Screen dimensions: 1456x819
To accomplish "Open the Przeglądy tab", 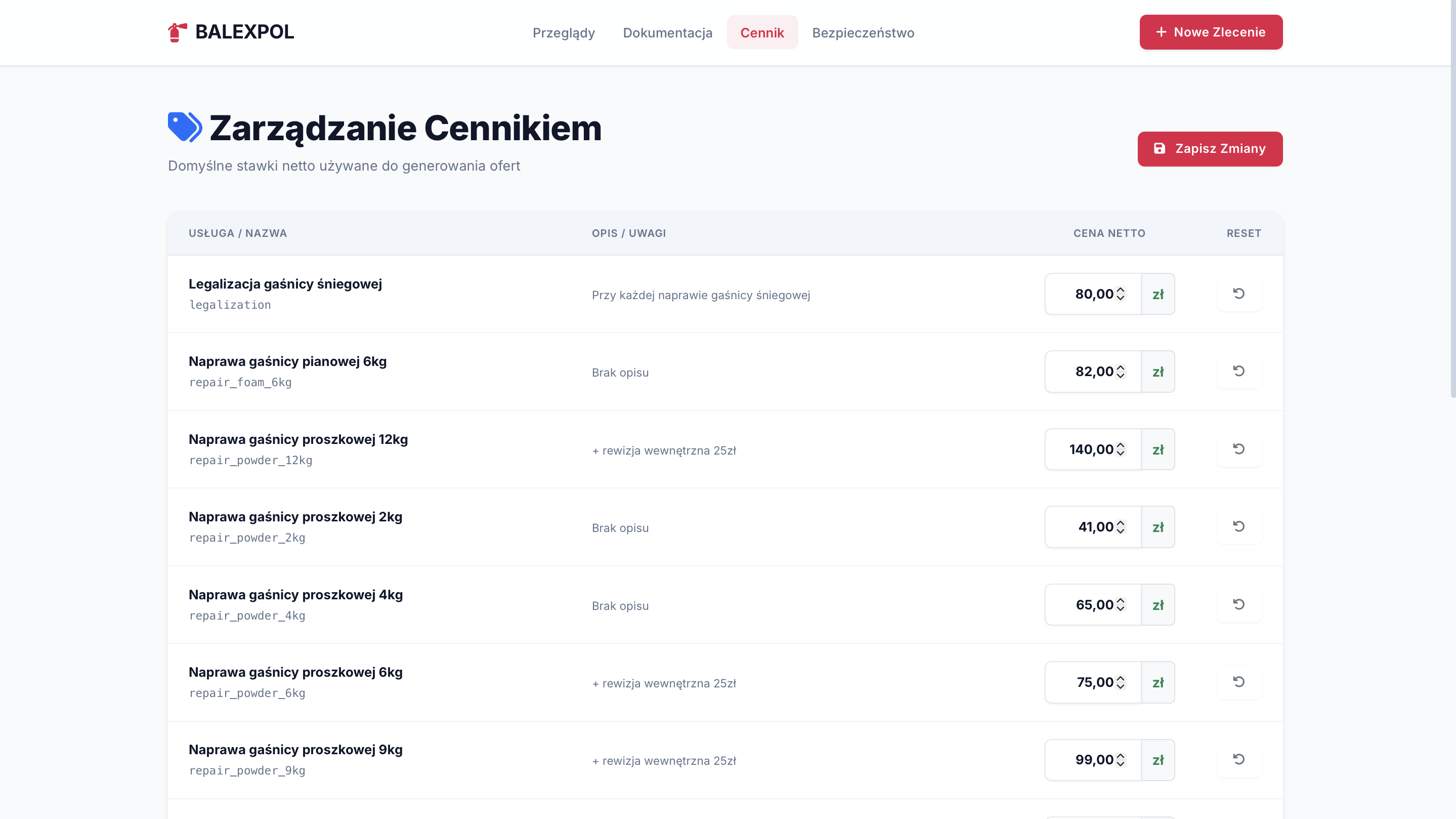I will [564, 33].
